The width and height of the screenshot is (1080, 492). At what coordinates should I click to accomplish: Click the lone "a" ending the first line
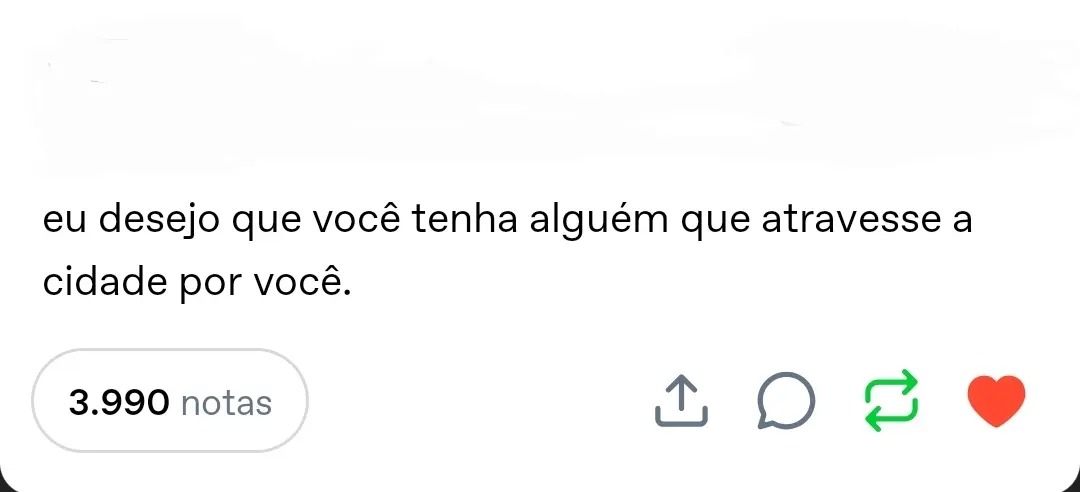click(x=960, y=221)
